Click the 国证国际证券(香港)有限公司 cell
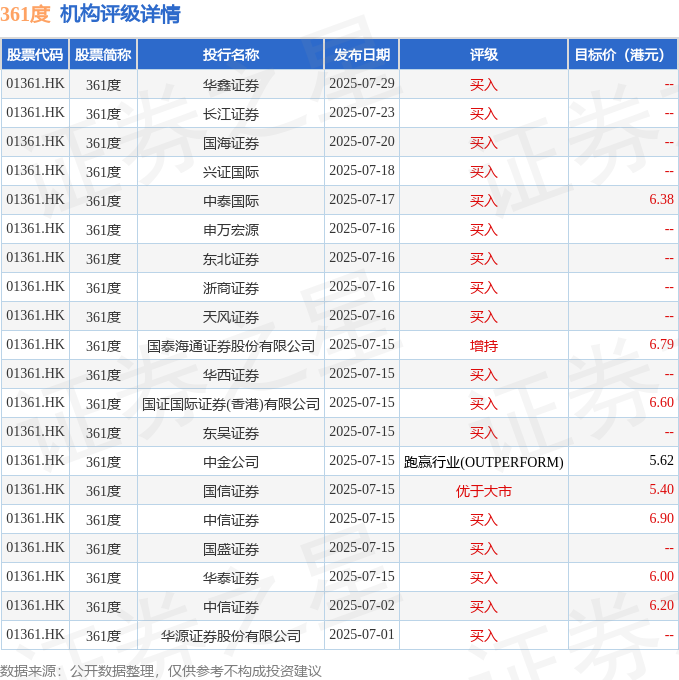 pyautogui.click(x=231, y=404)
